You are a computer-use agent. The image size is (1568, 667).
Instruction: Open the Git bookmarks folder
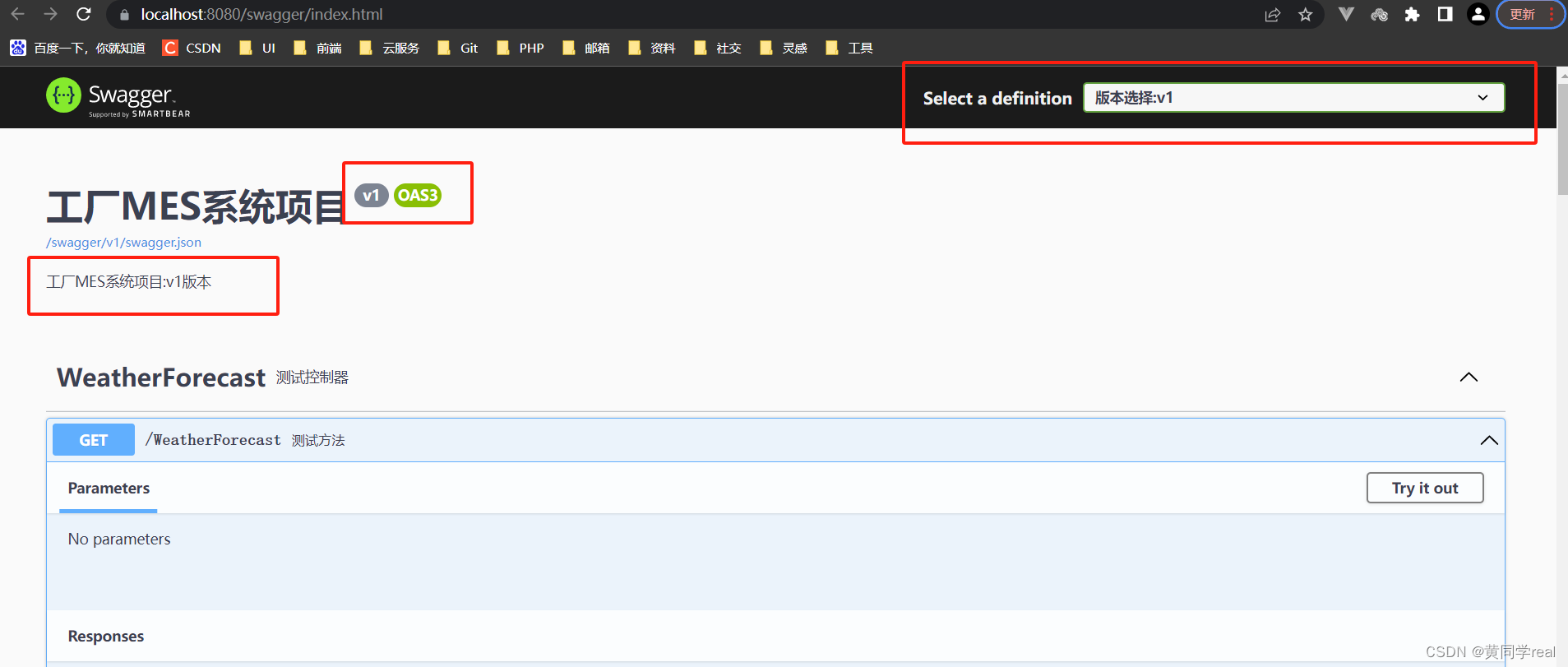(x=458, y=49)
